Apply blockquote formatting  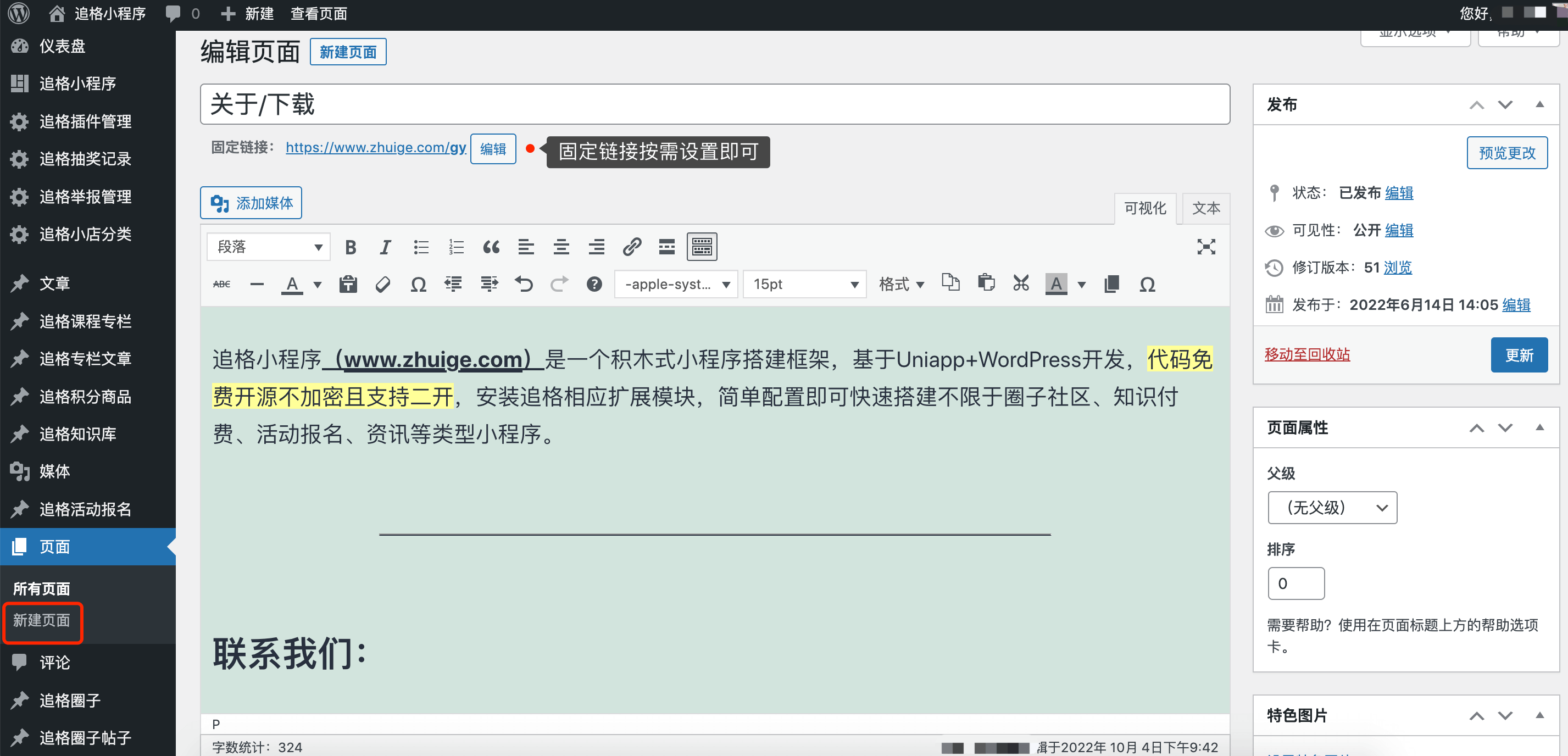(491, 247)
